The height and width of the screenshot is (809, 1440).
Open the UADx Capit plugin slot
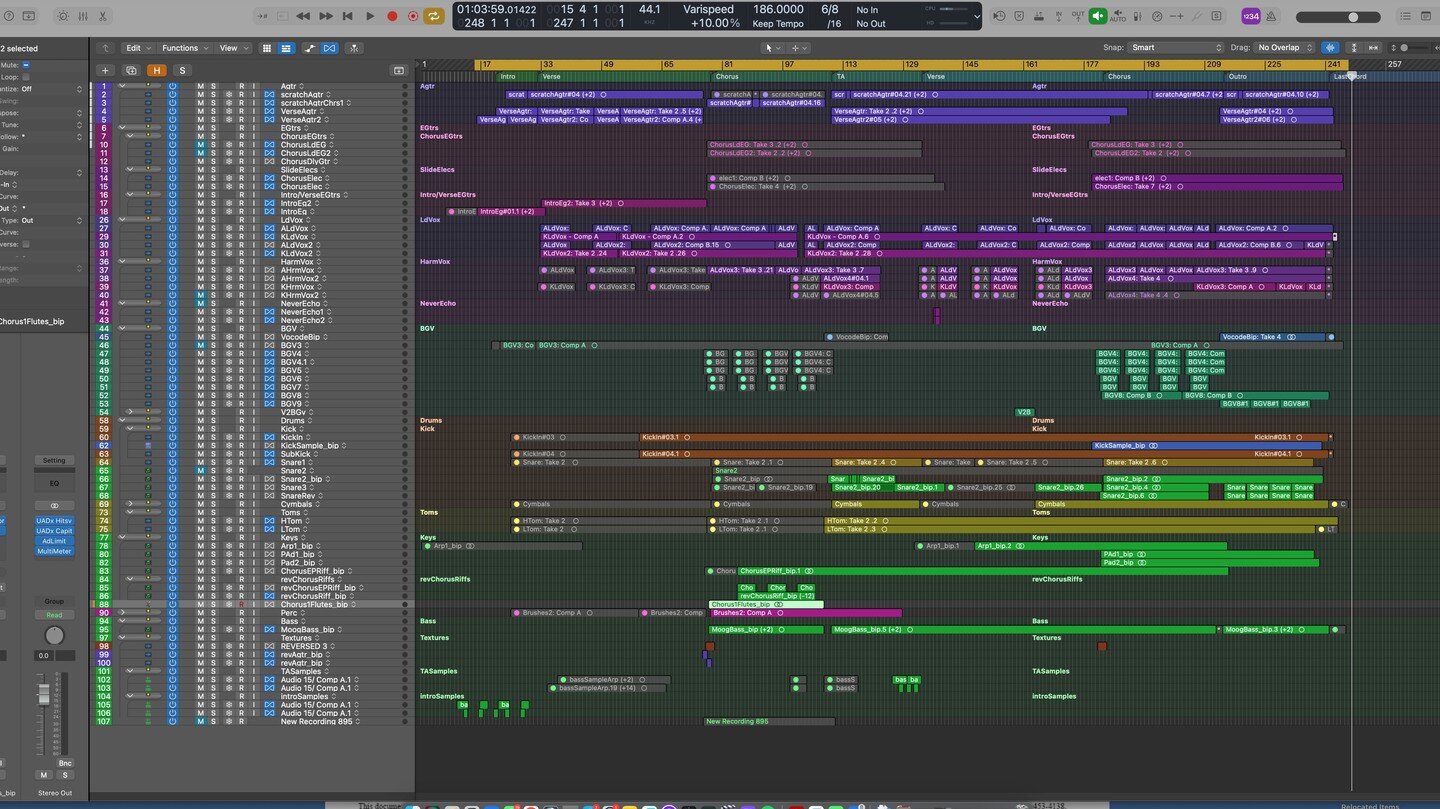(54, 531)
